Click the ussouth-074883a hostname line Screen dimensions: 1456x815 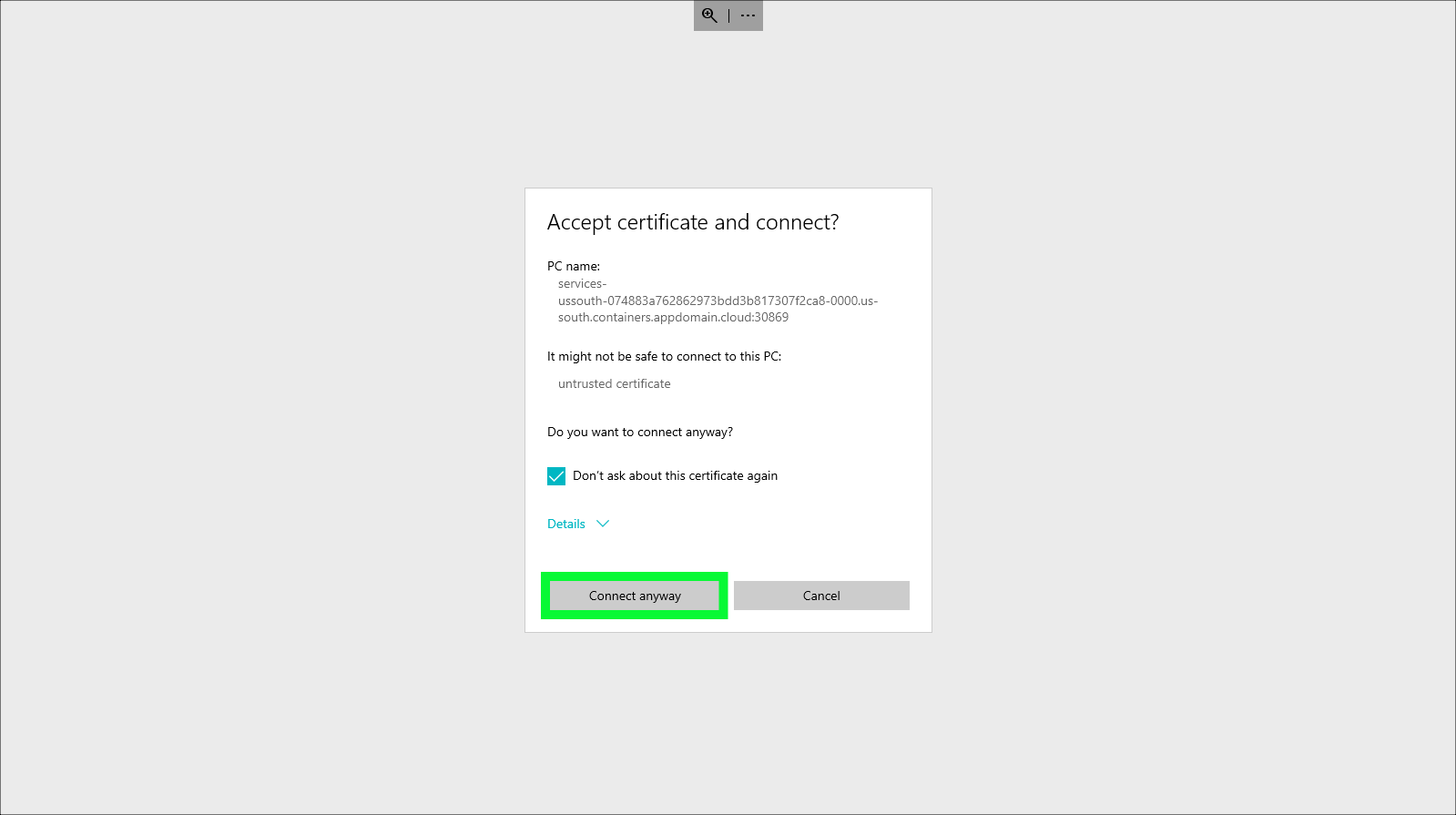pyautogui.click(x=718, y=301)
